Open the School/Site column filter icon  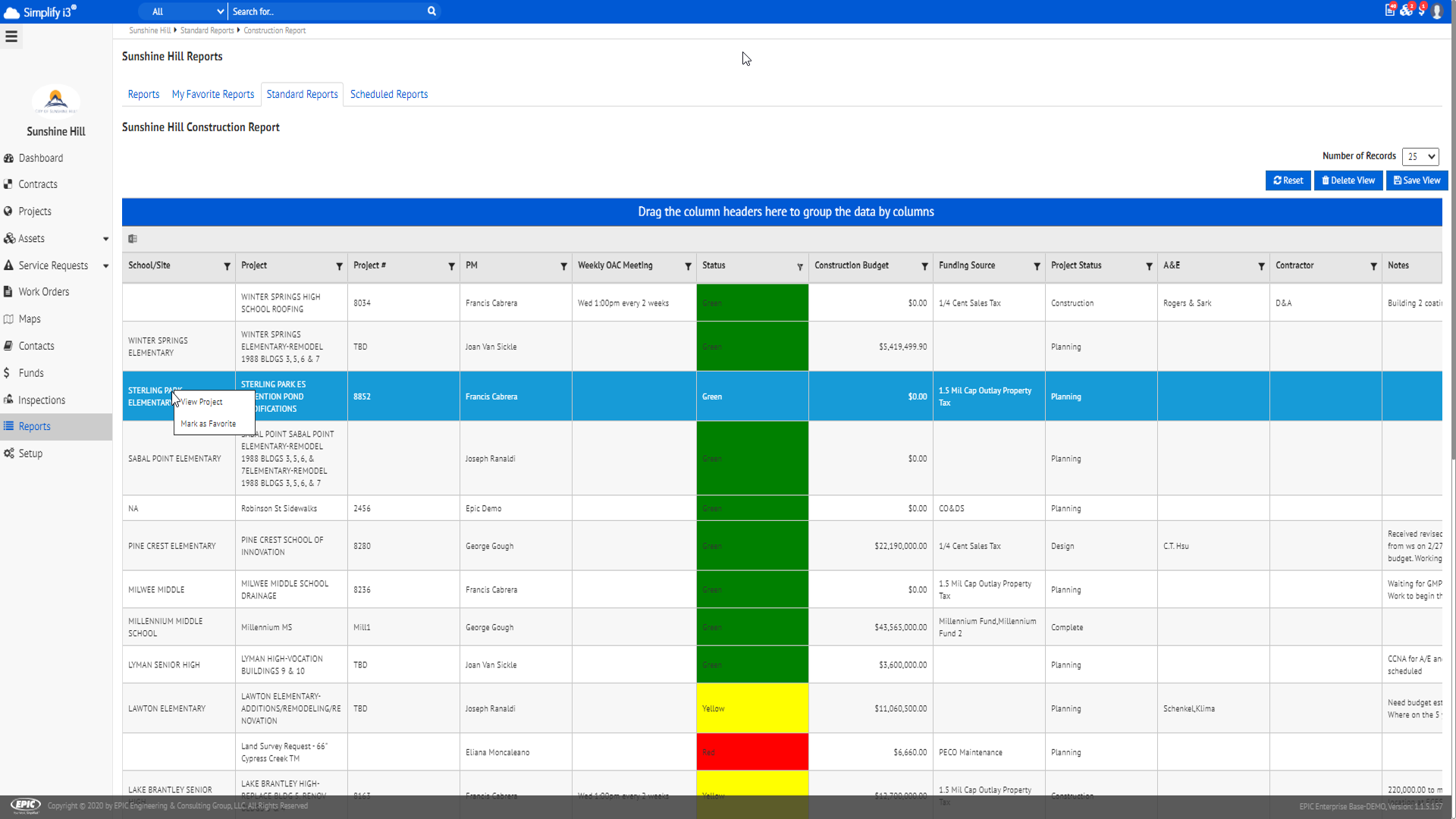[x=227, y=266]
